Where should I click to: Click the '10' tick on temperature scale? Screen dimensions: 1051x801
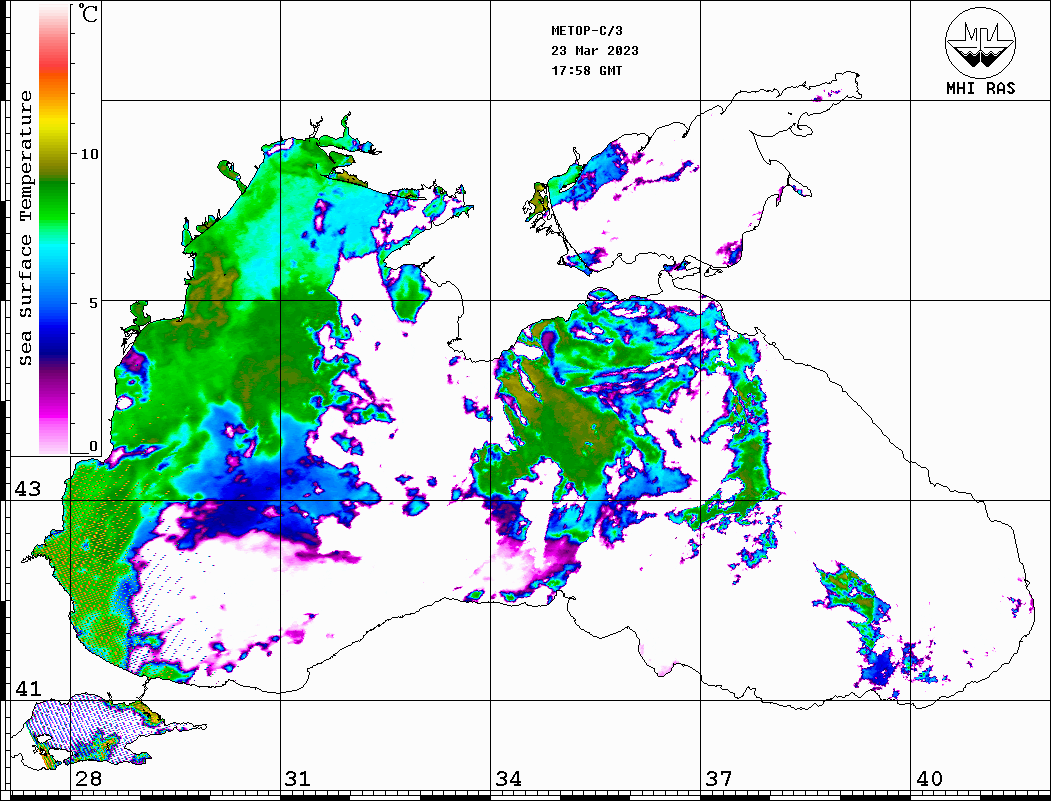89,154
